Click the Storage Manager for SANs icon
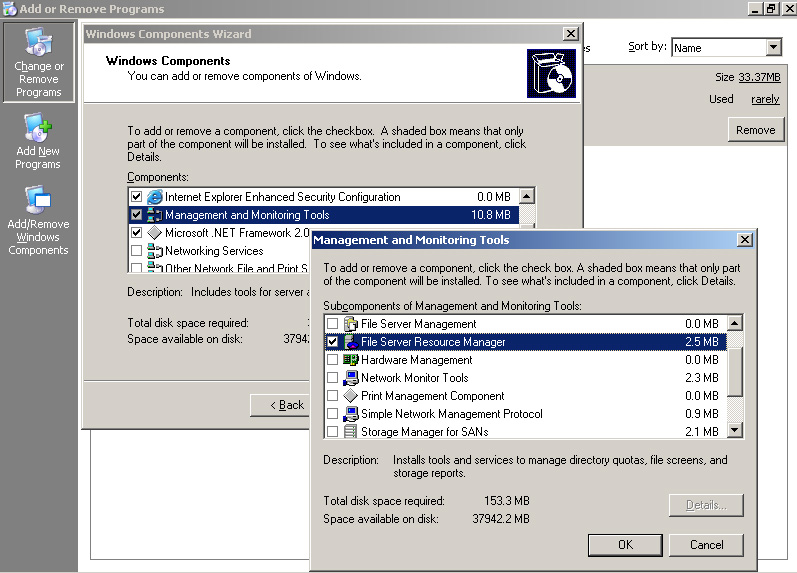 [x=351, y=432]
